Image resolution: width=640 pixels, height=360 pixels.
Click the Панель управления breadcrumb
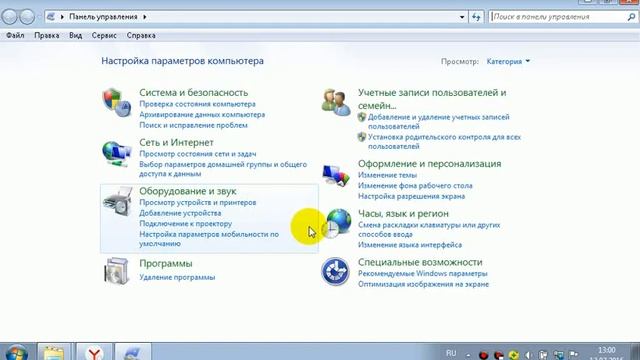click(103, 17)
